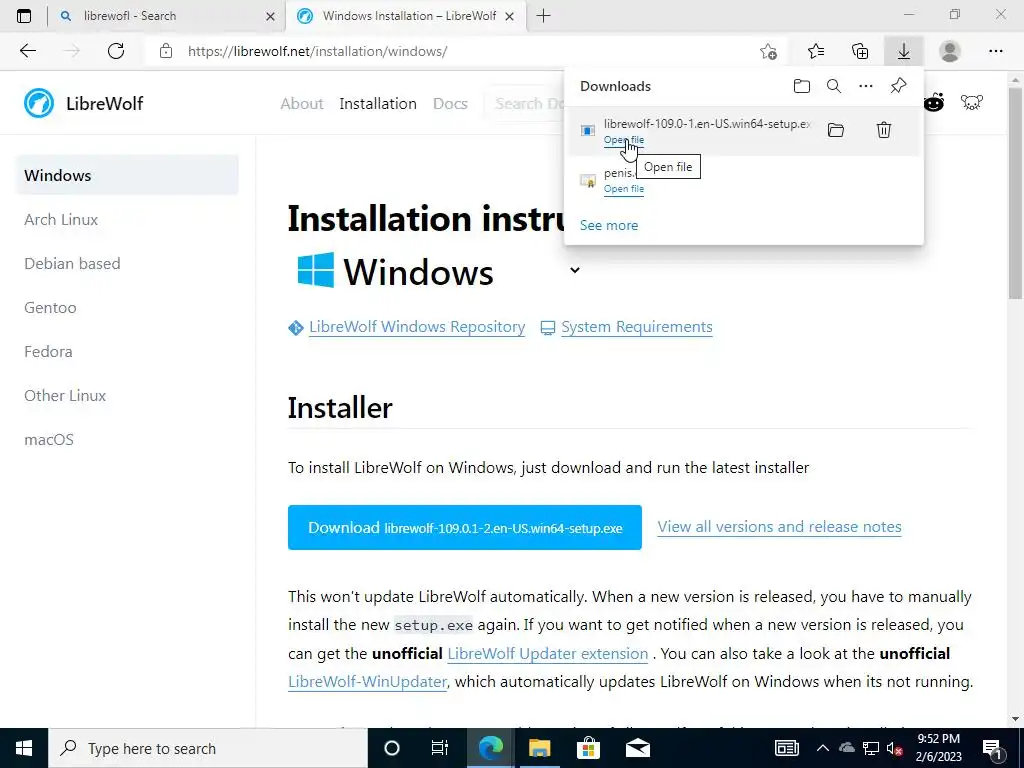Open the site icon right of Reddit
The width and height of the screenshot is (1024, 768).
point(972,103)
